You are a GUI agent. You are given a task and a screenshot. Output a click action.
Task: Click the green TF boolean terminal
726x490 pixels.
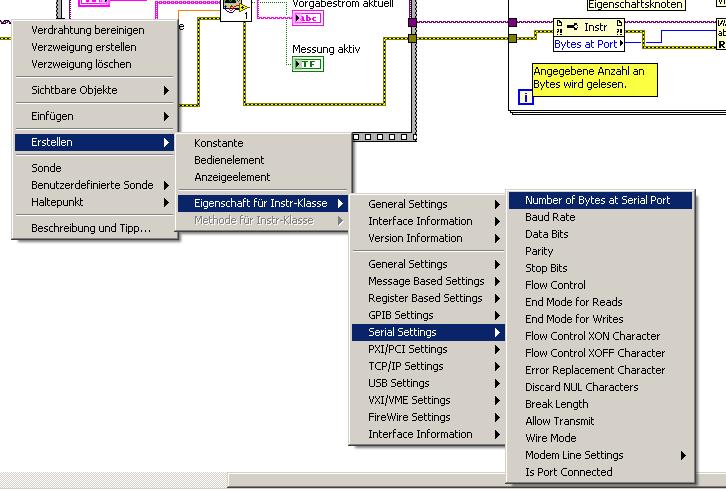[x=308, y=64]
